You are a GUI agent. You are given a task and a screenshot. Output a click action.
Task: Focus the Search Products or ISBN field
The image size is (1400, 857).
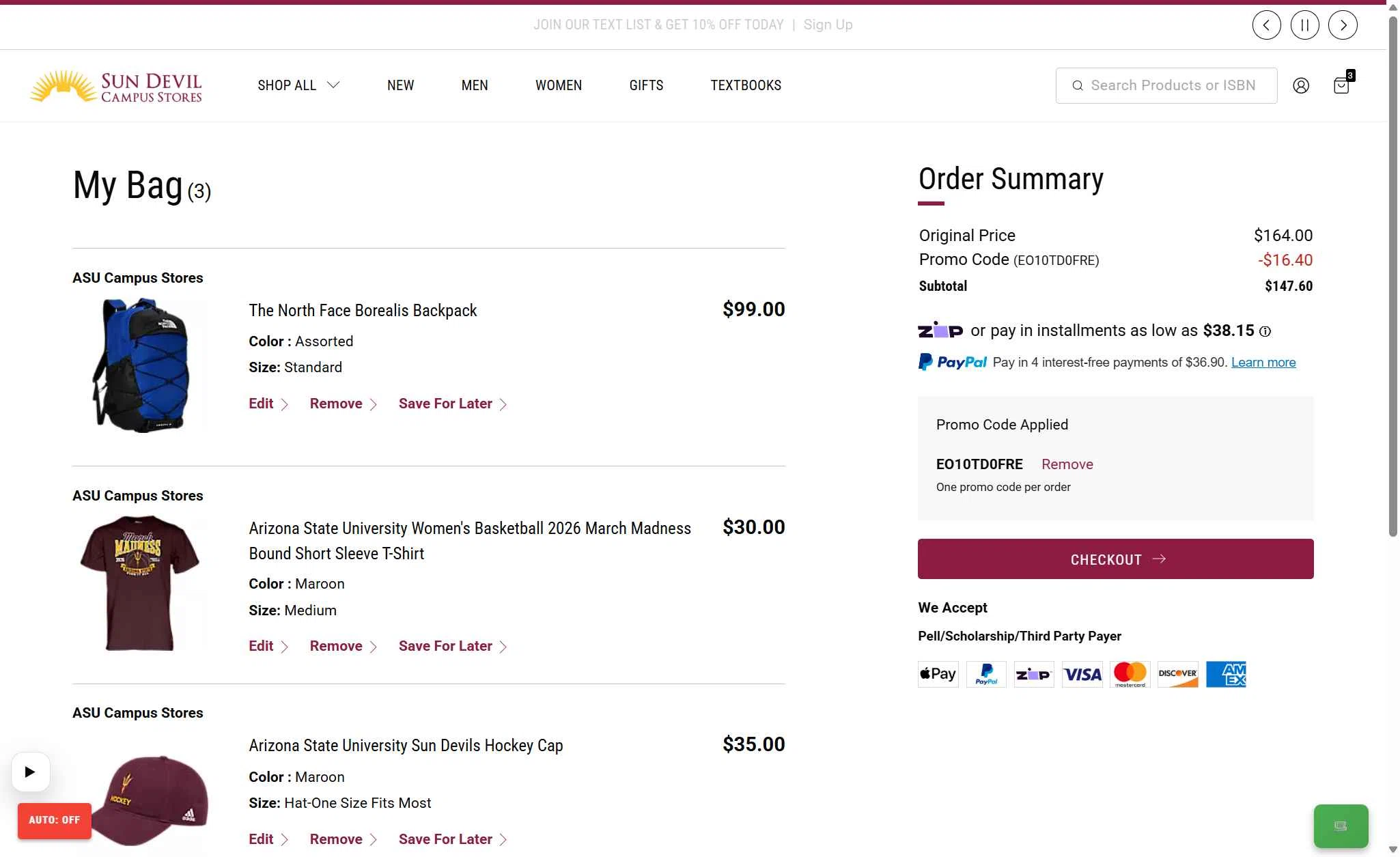coord(1166,85)
